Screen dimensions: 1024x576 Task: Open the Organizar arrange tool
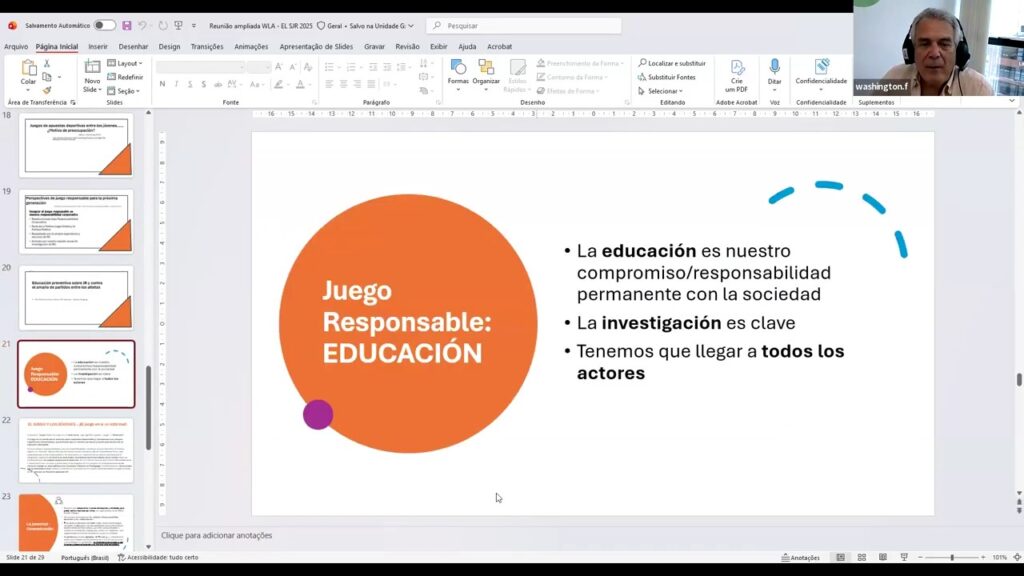coord(486,70)
